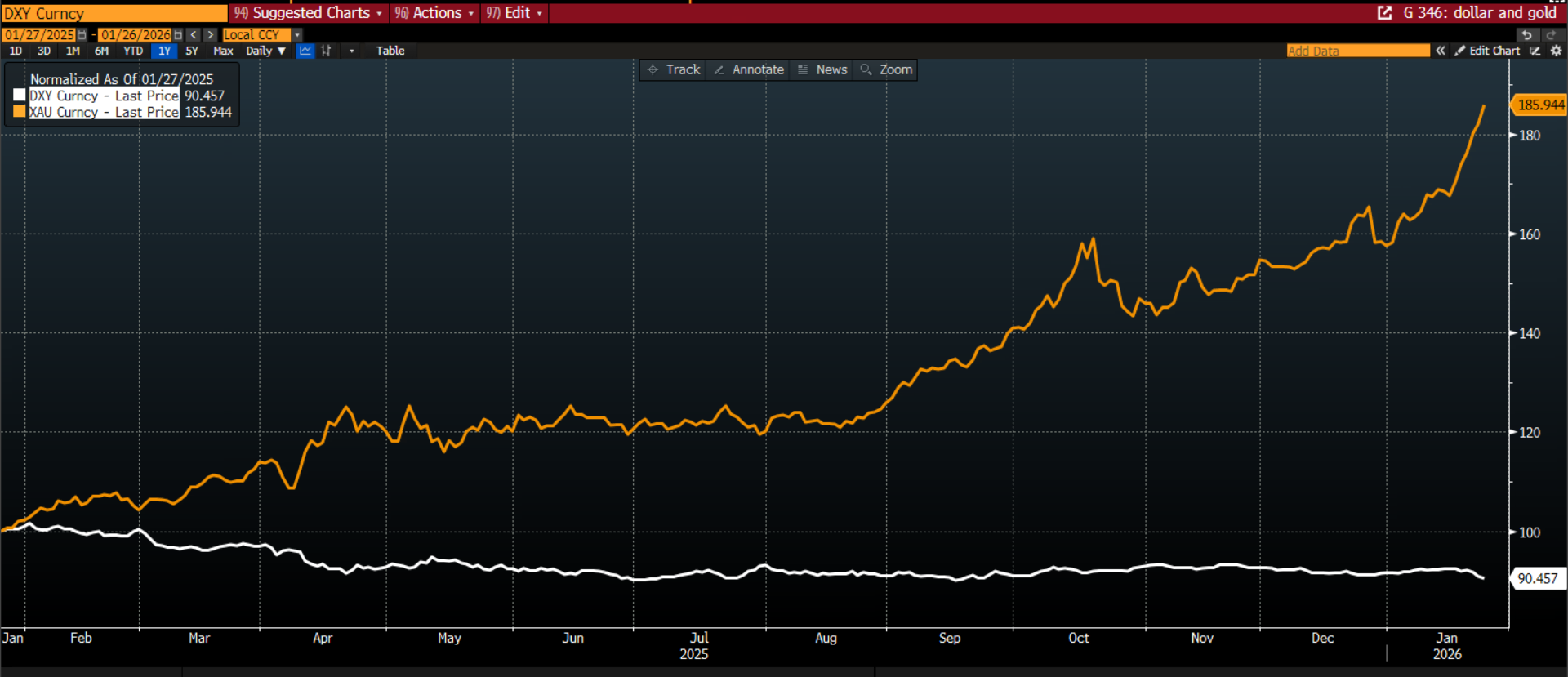
Task: Open the start date calendar picker
Action: (82, 35)
